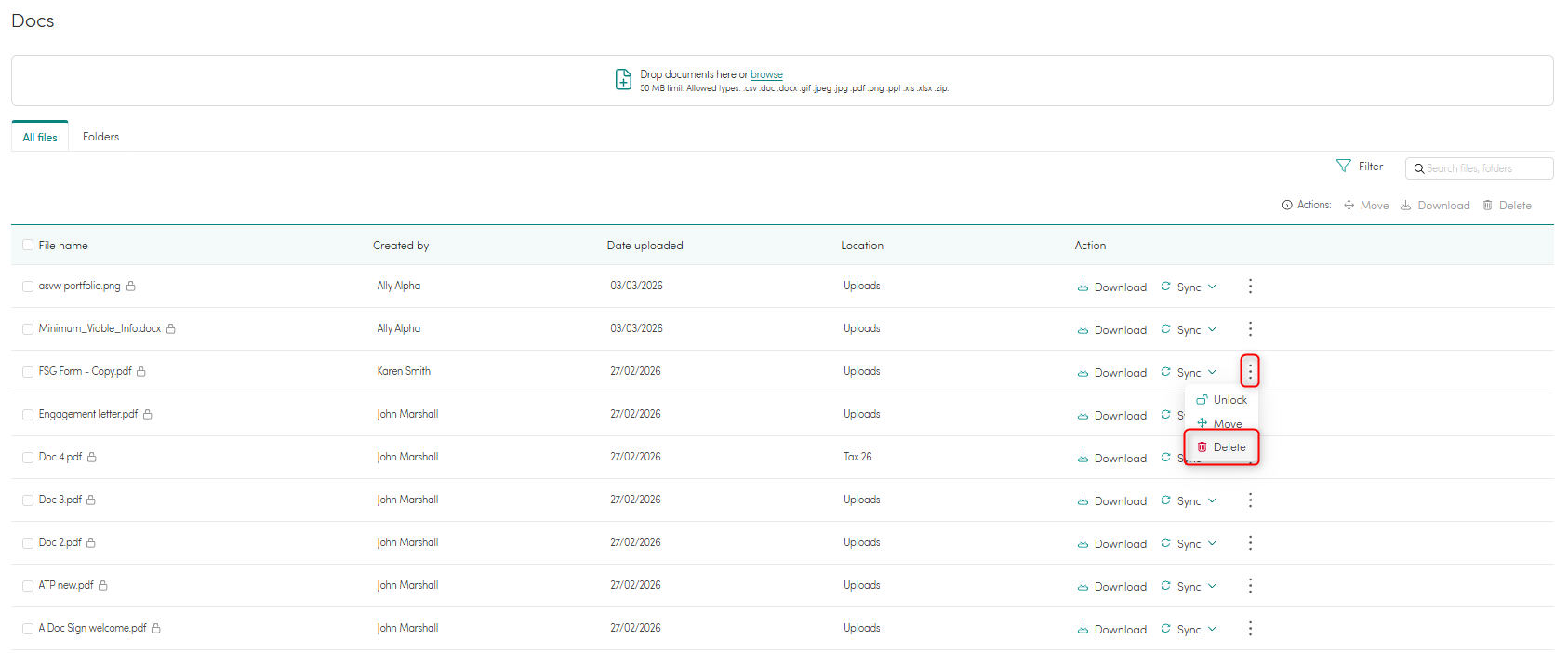
Task: Click lock icon next to FSG Form - Copy.pdf
Action: (x=141, y=371)
